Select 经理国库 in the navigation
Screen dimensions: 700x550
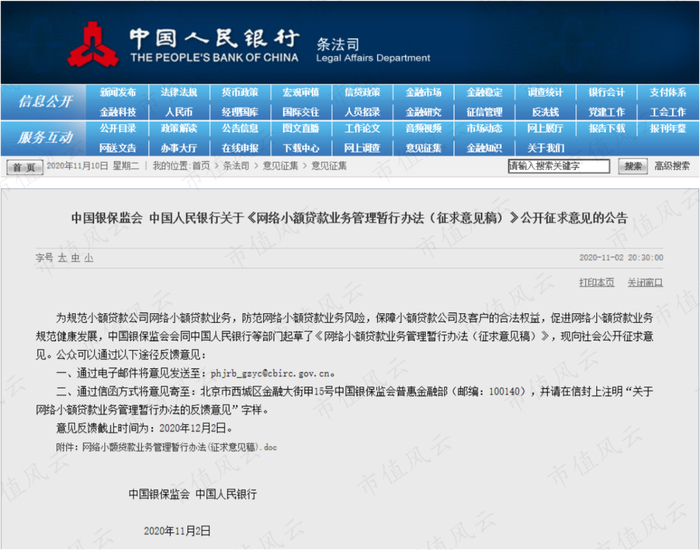click(x=240, y=112)
